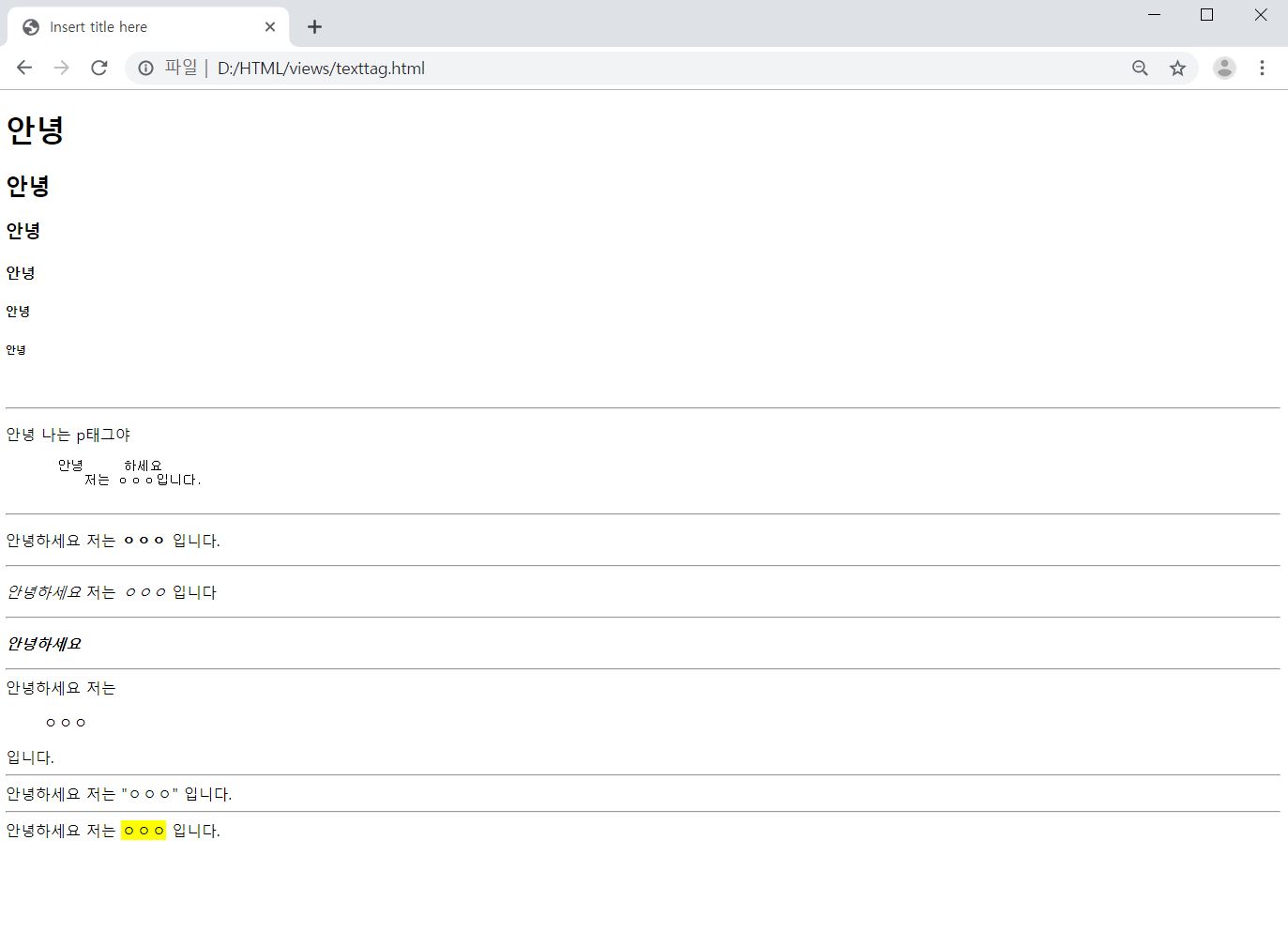Click the globe favicon on the tab
Viewport: 1288px width, 932px height.
point(31,26)
